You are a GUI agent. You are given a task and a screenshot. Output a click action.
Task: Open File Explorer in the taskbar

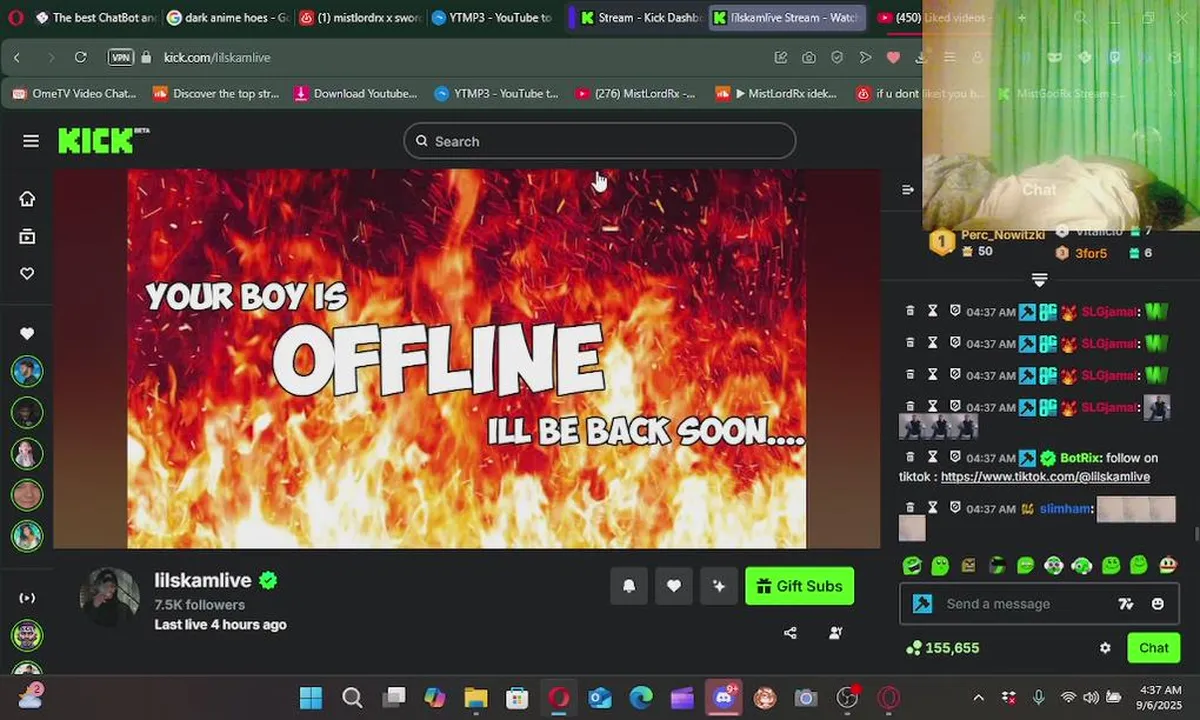(x=475, y=697)
